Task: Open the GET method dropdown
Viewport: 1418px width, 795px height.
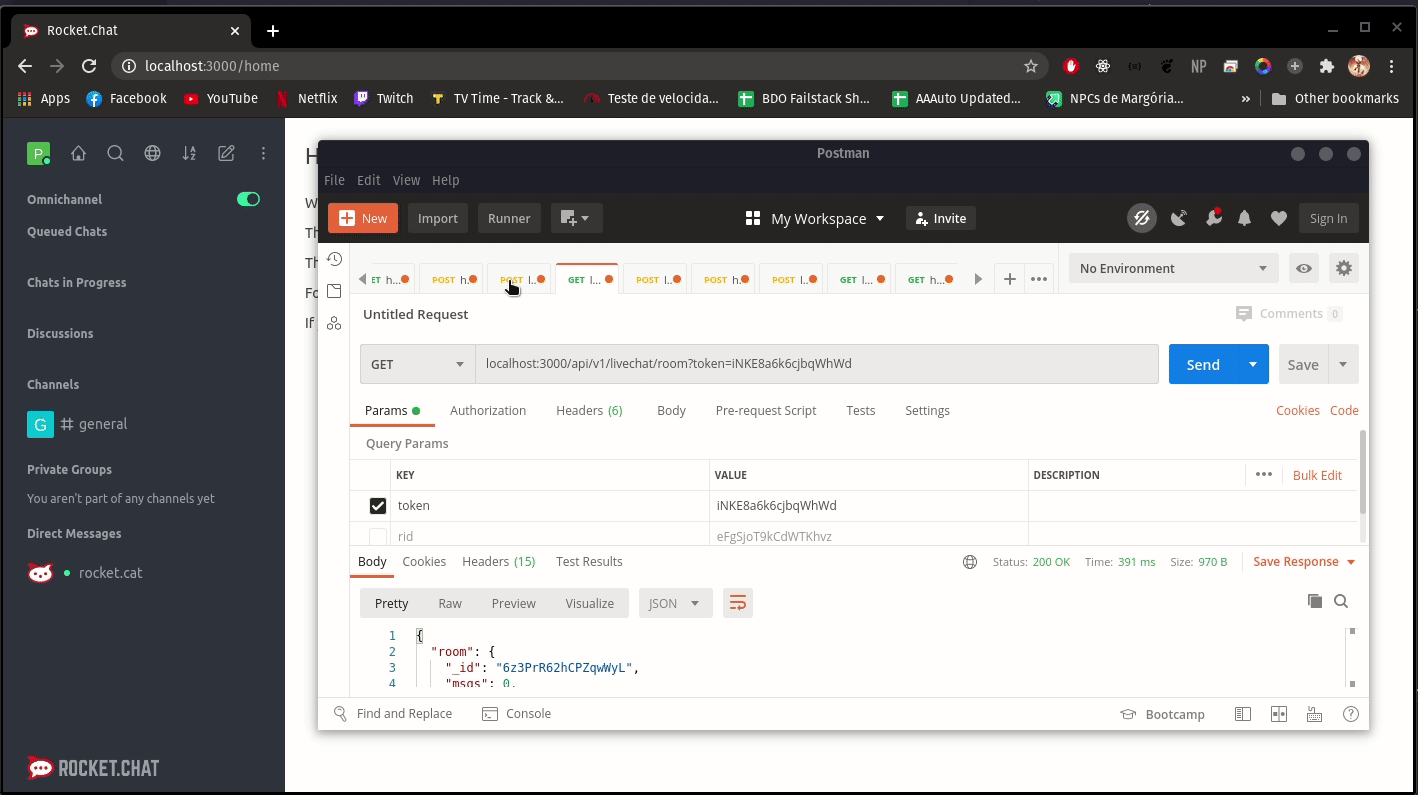Action: (417, 364)
